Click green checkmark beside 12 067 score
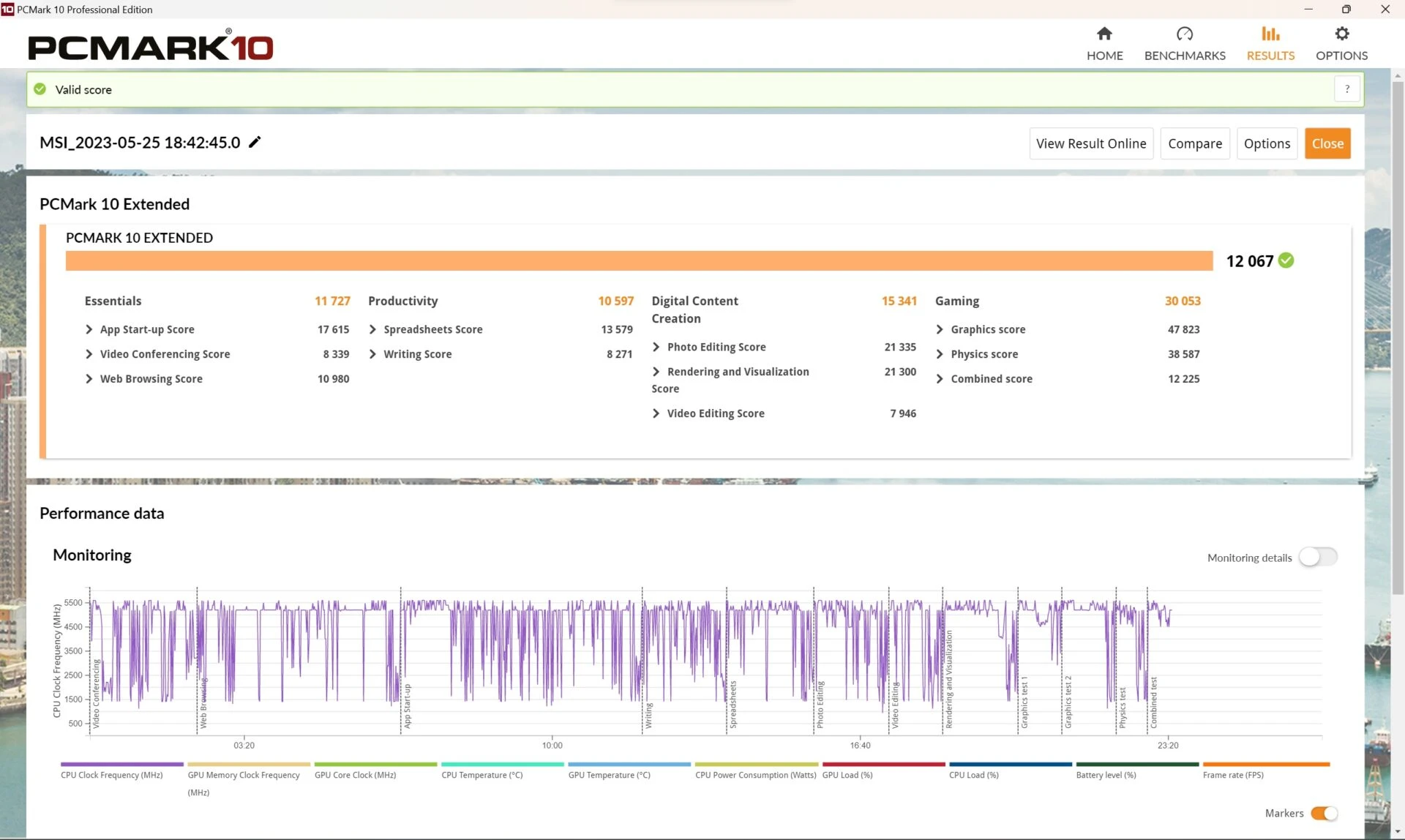Image resolution: width=1405 pixels, height=840 pixels. click(1286, 260)
